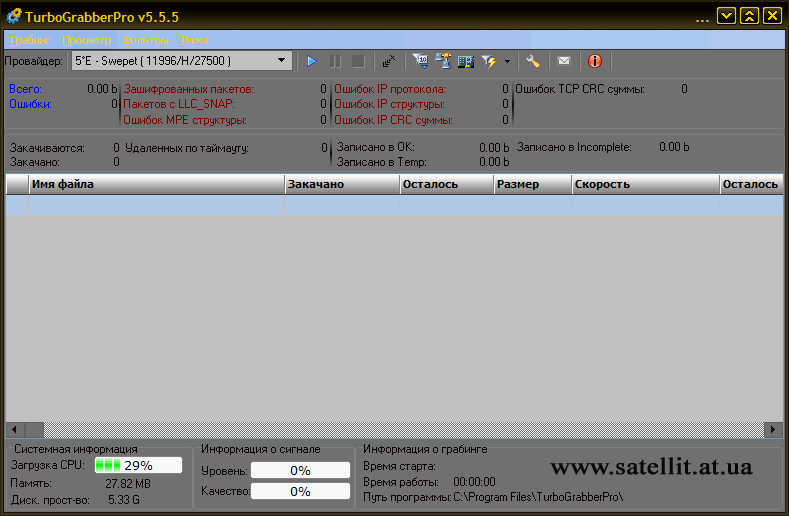Image resolution: width=789 pixels, height=516 pixels.
Task: Click the Ошибок MPE структуры label
Action: click(x=185, y=120)
